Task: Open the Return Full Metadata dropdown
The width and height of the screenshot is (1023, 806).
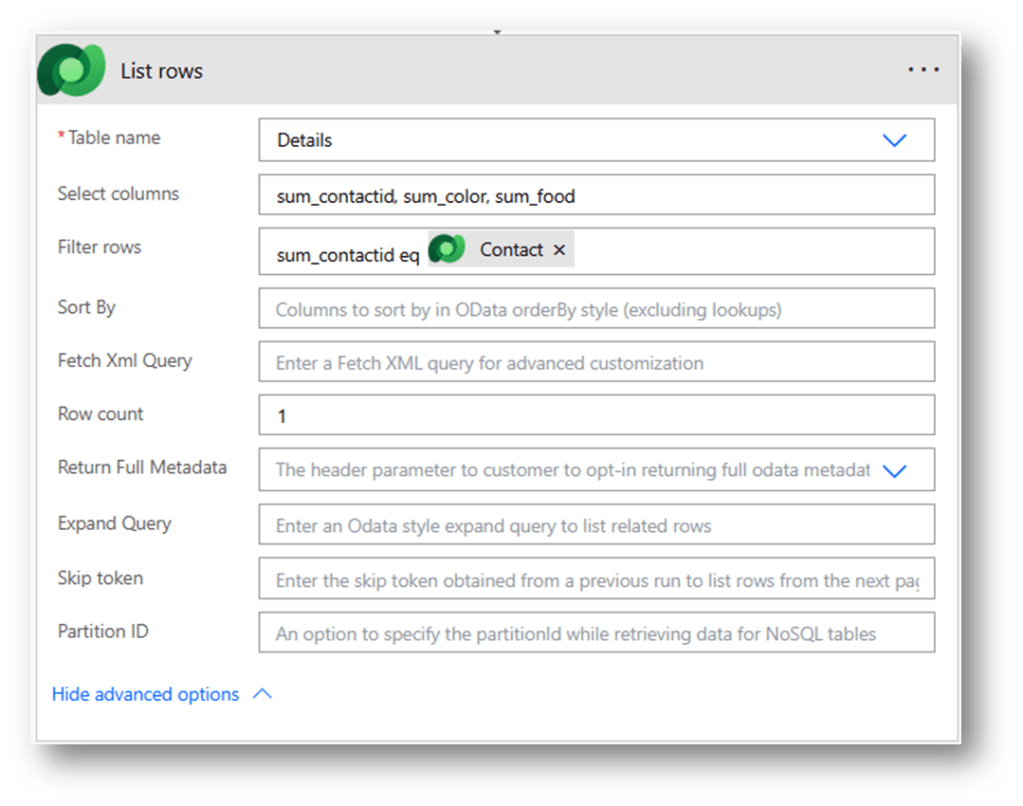Action: 894,470
